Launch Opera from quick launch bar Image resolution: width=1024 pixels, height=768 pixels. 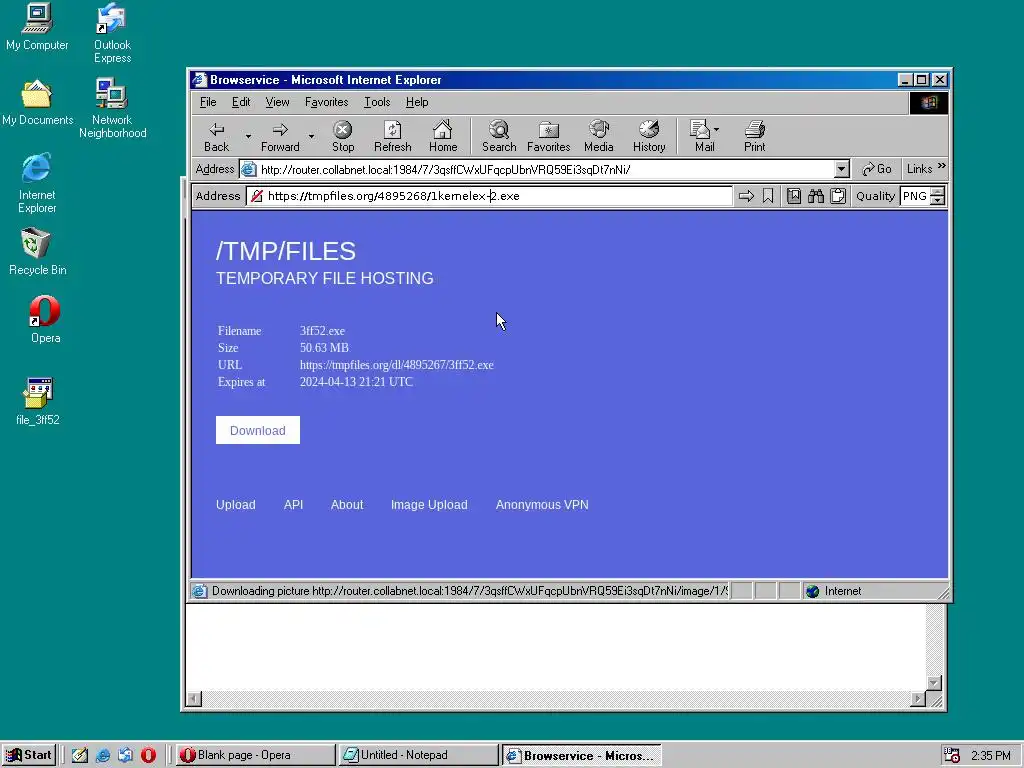coord(148,755)
